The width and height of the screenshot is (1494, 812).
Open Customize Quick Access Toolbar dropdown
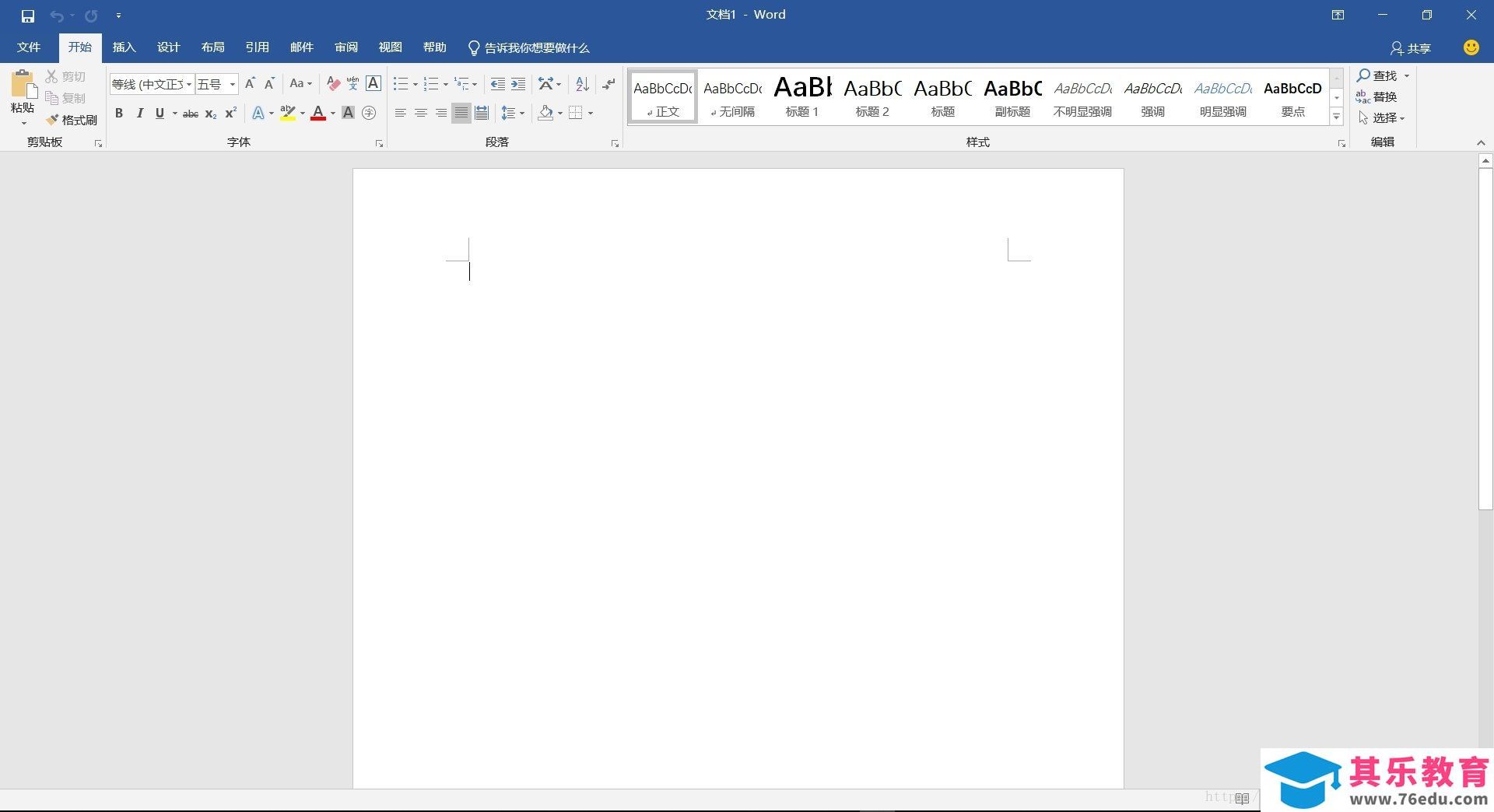118,16
